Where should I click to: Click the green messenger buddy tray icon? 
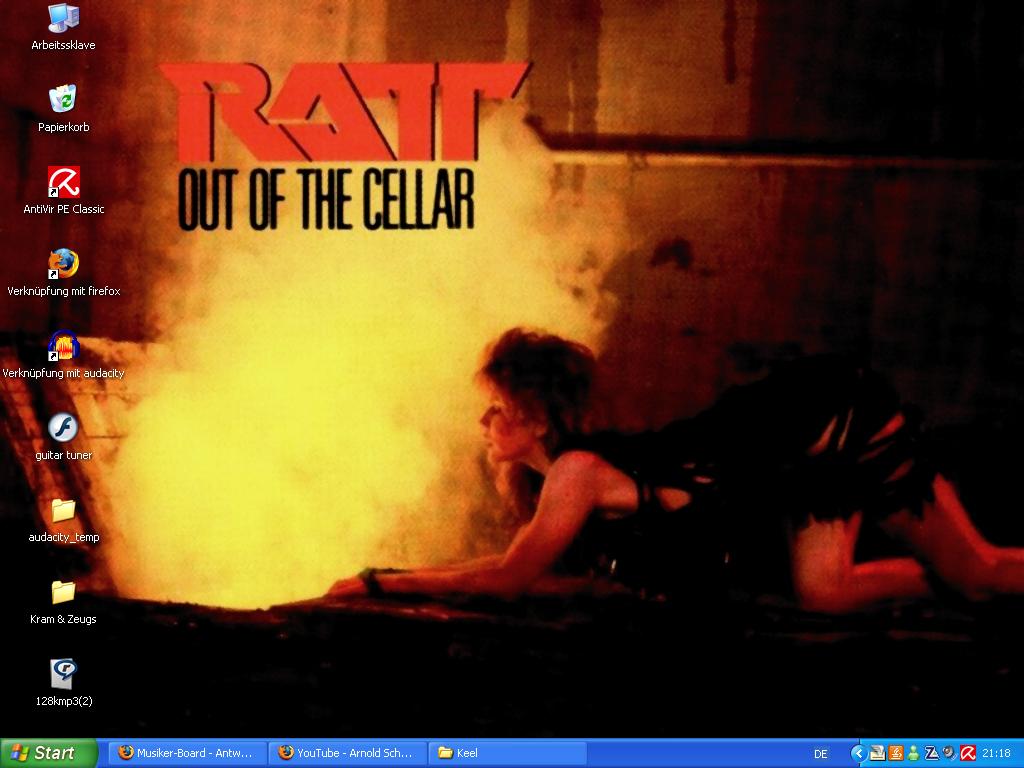914,754
